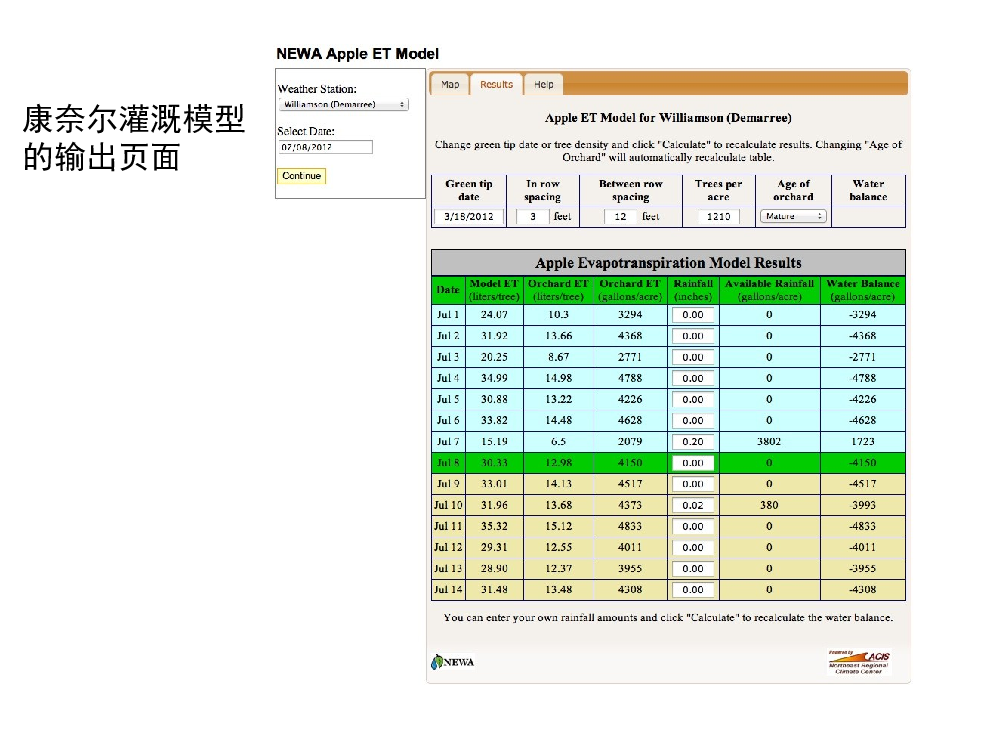Viewport: 1000px width, 750px height.
Task: Click the Select Date input field
Action: pos(325,147)
